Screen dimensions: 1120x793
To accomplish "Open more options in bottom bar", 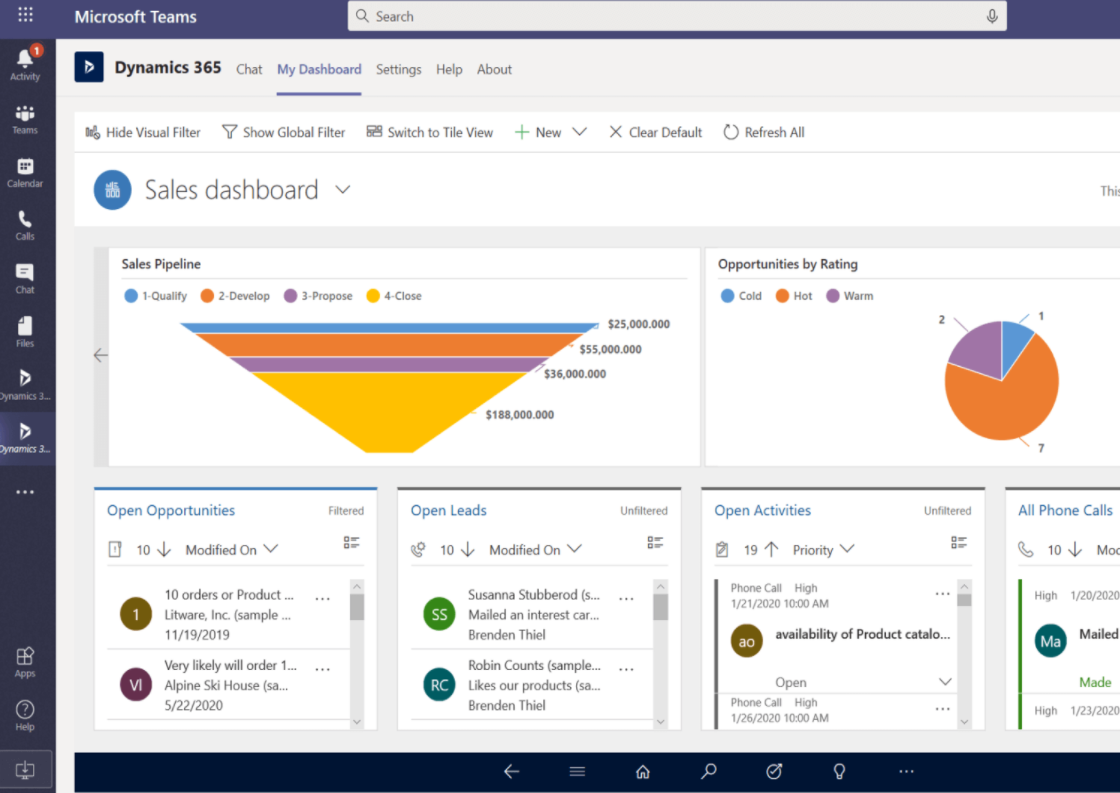I will pyautogui.click(x=906, y=772).
